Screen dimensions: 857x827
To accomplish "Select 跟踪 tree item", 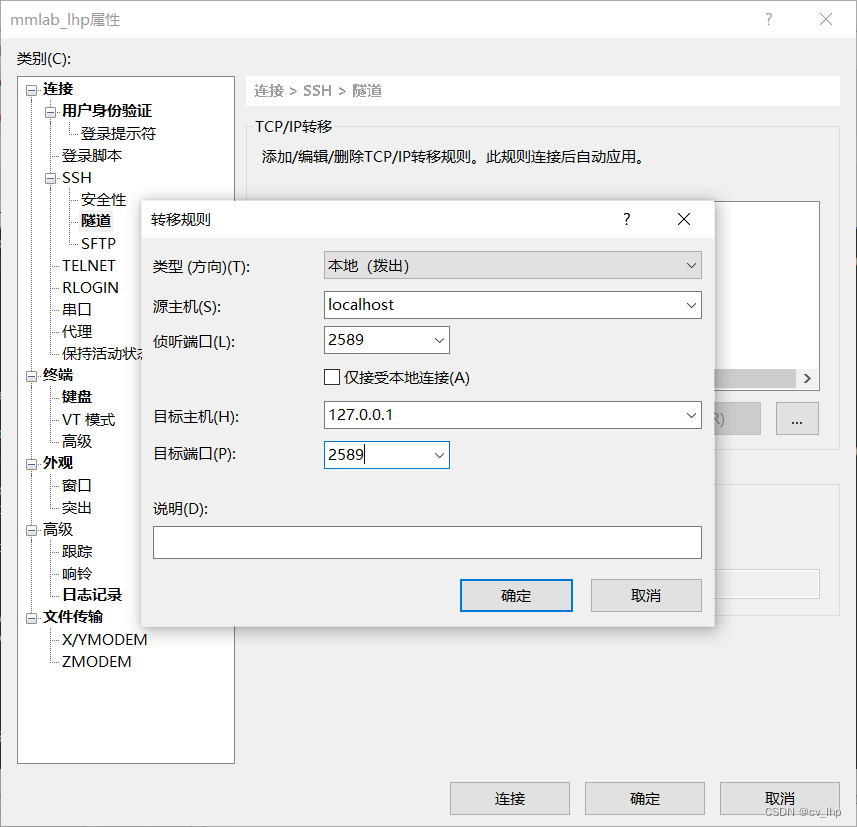I will coord(77,552).
